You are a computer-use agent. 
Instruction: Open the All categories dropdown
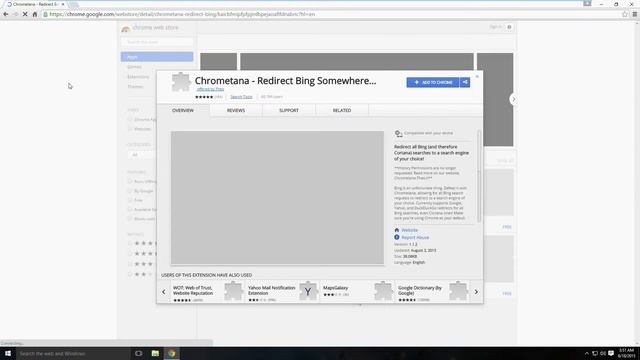pos(142,155)
